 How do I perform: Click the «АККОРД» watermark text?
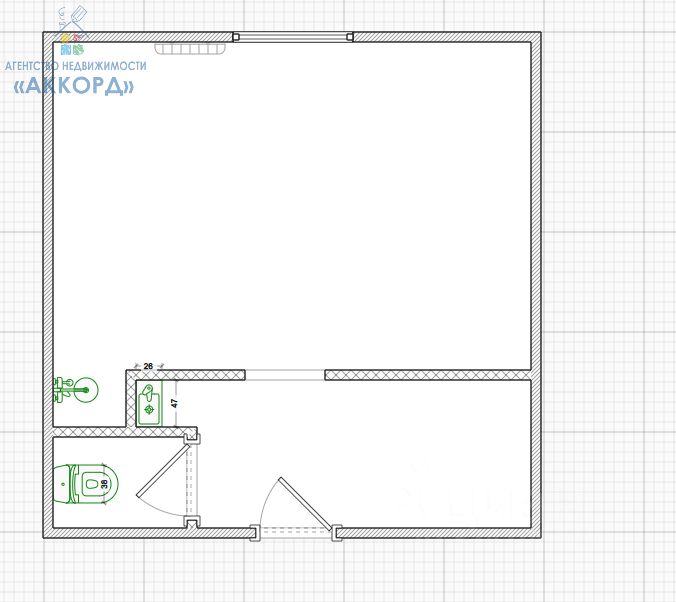[x=74, y=86]
